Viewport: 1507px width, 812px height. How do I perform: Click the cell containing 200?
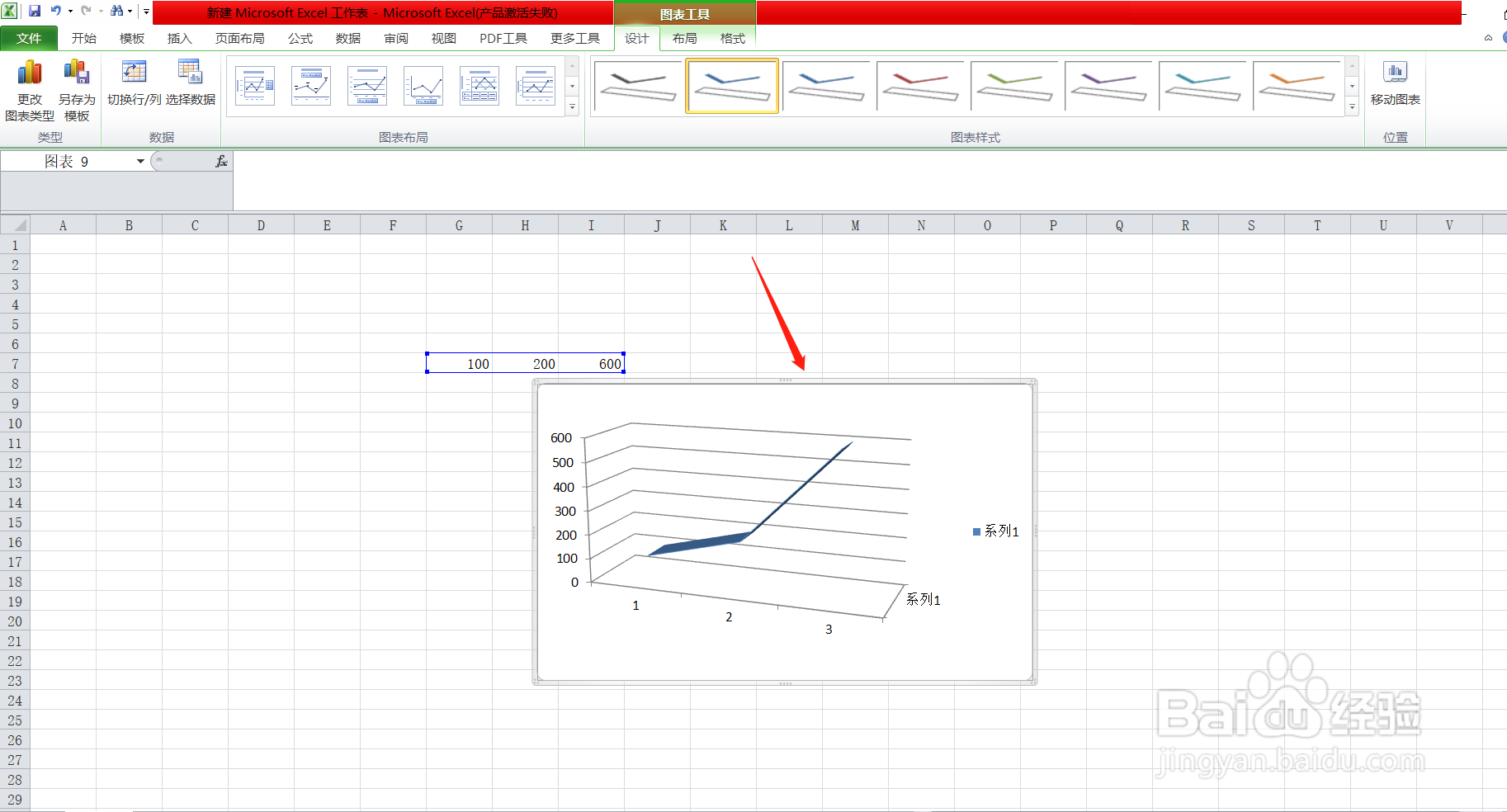(525, 364)
